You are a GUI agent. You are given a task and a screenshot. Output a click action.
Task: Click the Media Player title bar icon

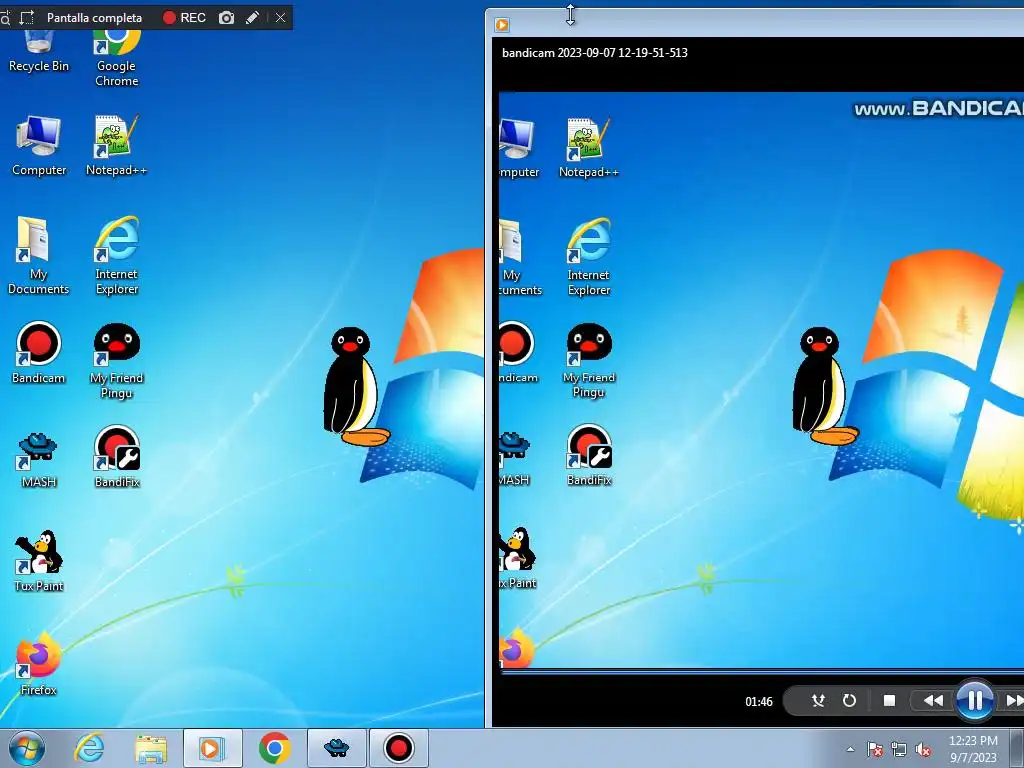pos(502,25)
